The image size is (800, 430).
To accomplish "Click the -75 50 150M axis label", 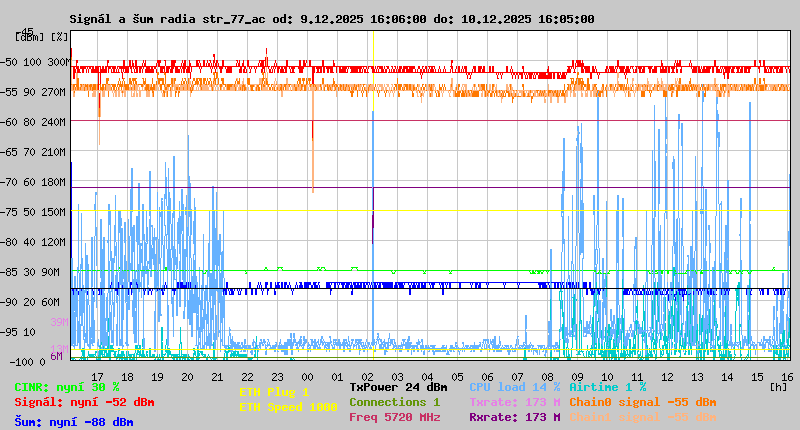I will pos(33,212).
